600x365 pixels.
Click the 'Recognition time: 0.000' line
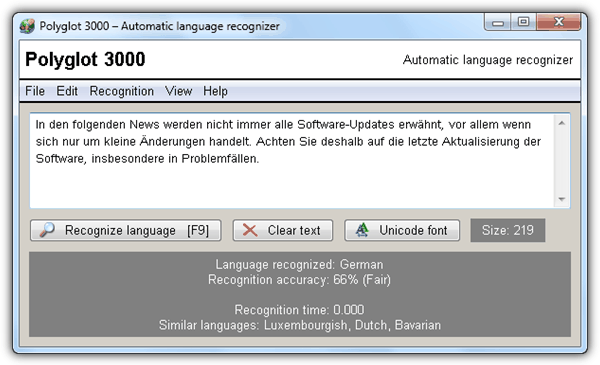click(299, 310)
